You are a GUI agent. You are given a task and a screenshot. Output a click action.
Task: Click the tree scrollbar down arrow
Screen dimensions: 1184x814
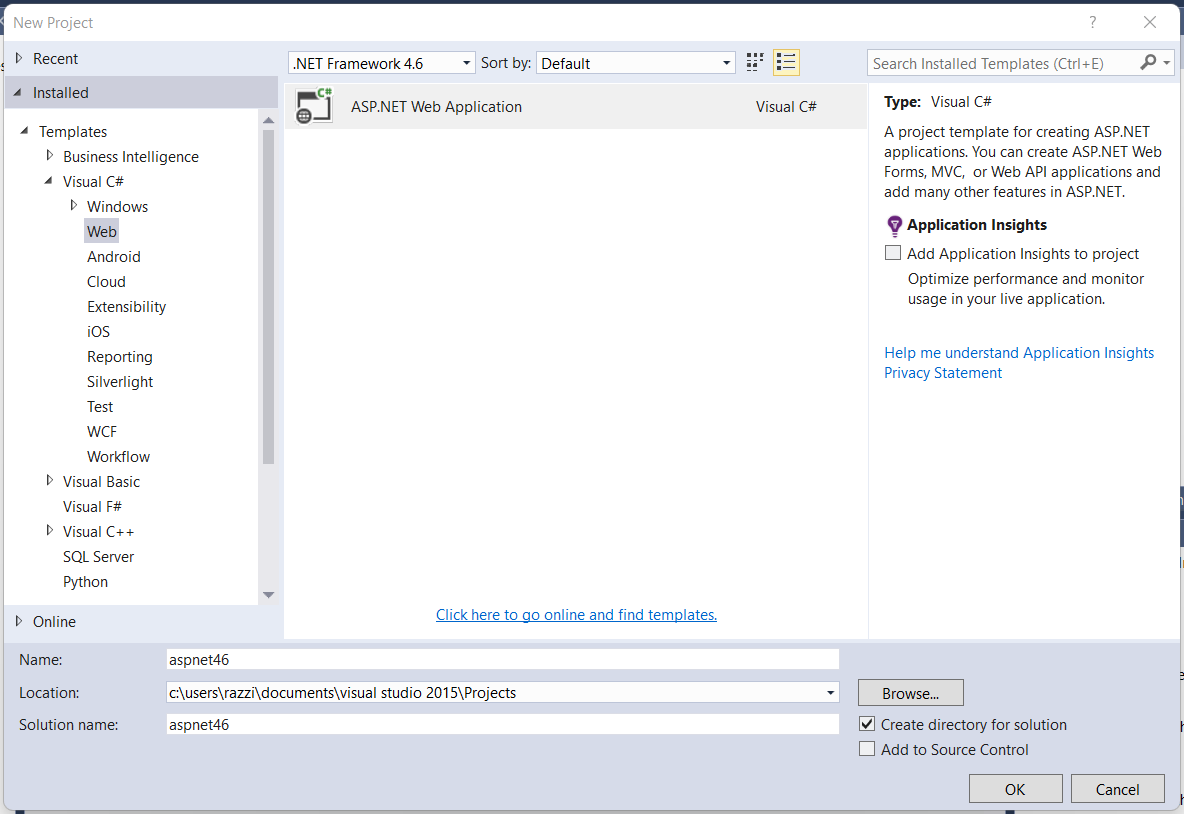click(268, 595)
